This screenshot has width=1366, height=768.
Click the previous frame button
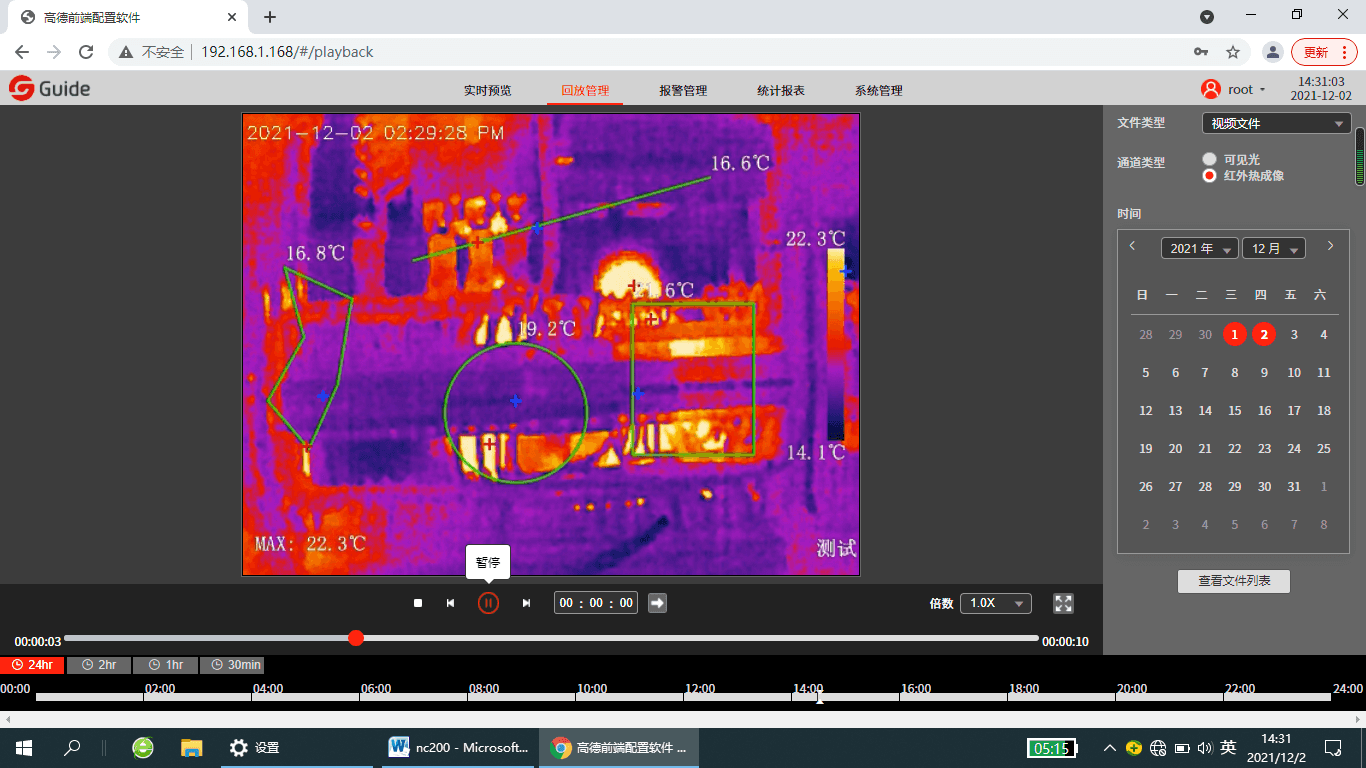tap(450, 603)
